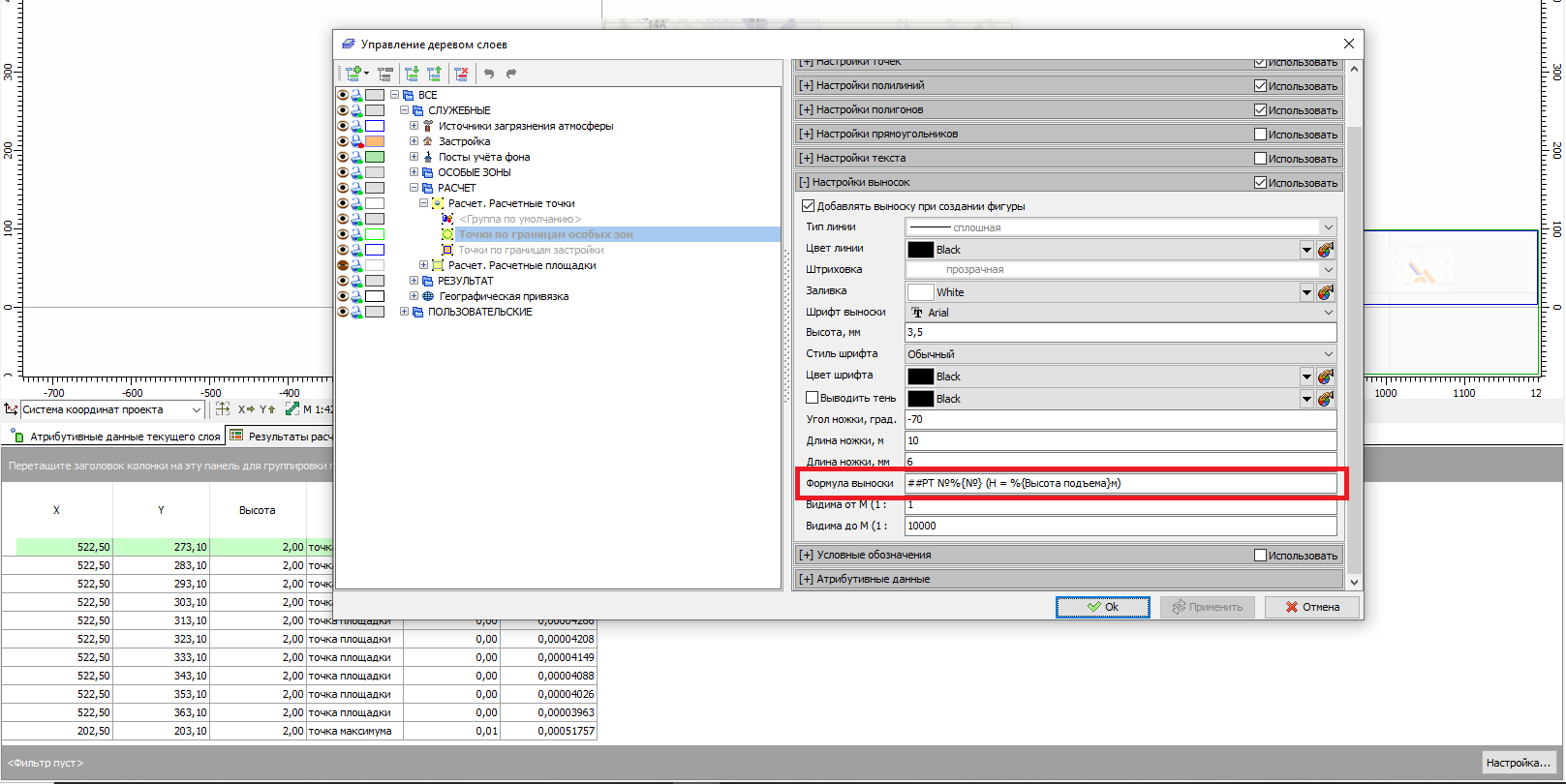This screenshot has height=784, width=1566.
Task: Open the Тип линии dropdown
Action: point(1328,227)
